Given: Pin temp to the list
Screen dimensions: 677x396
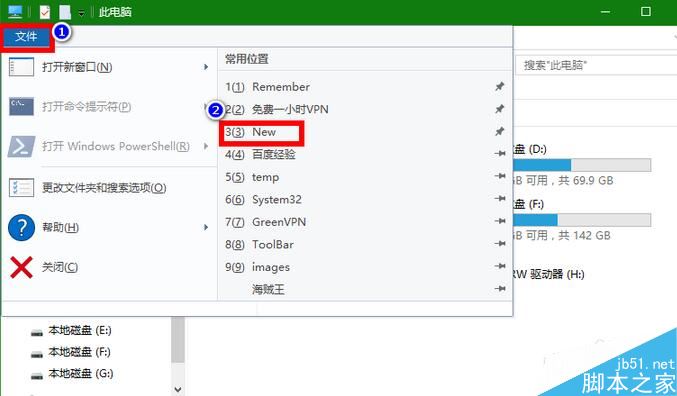Looking at the screenshot, I should [500, 176].
